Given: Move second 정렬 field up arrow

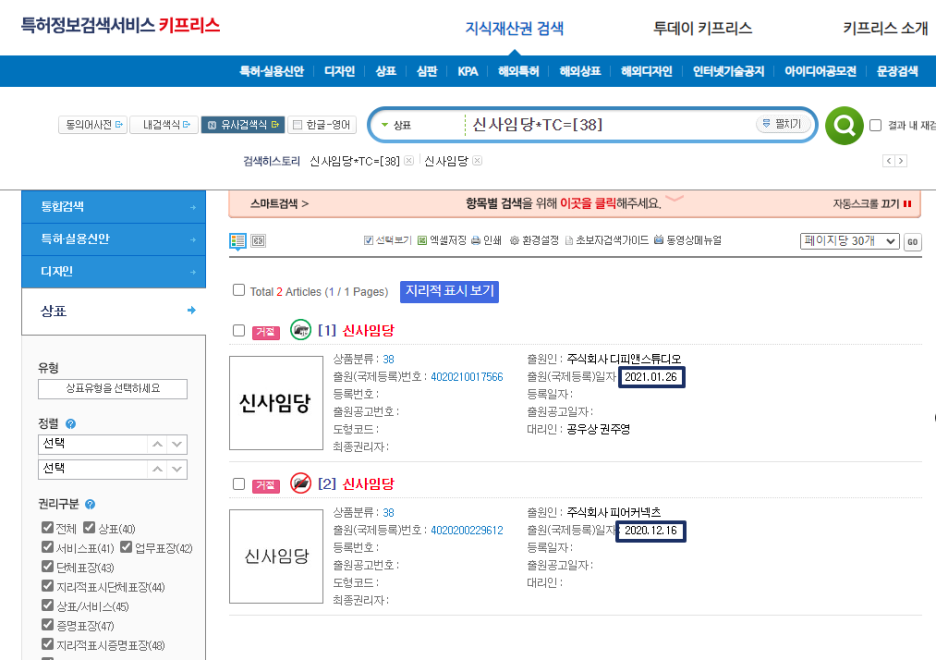Looking at the screenshot, I should click(x=157, y=469).
